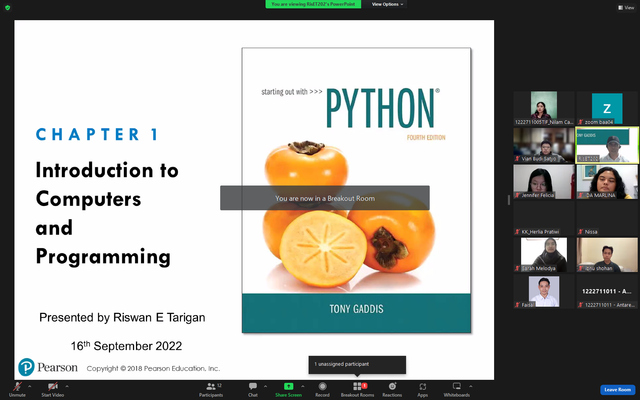Dismiss the '1 unassigned participant' tooltip
Image resolution: width=640 pixels, height=400 pixels.
coord(357,364)
